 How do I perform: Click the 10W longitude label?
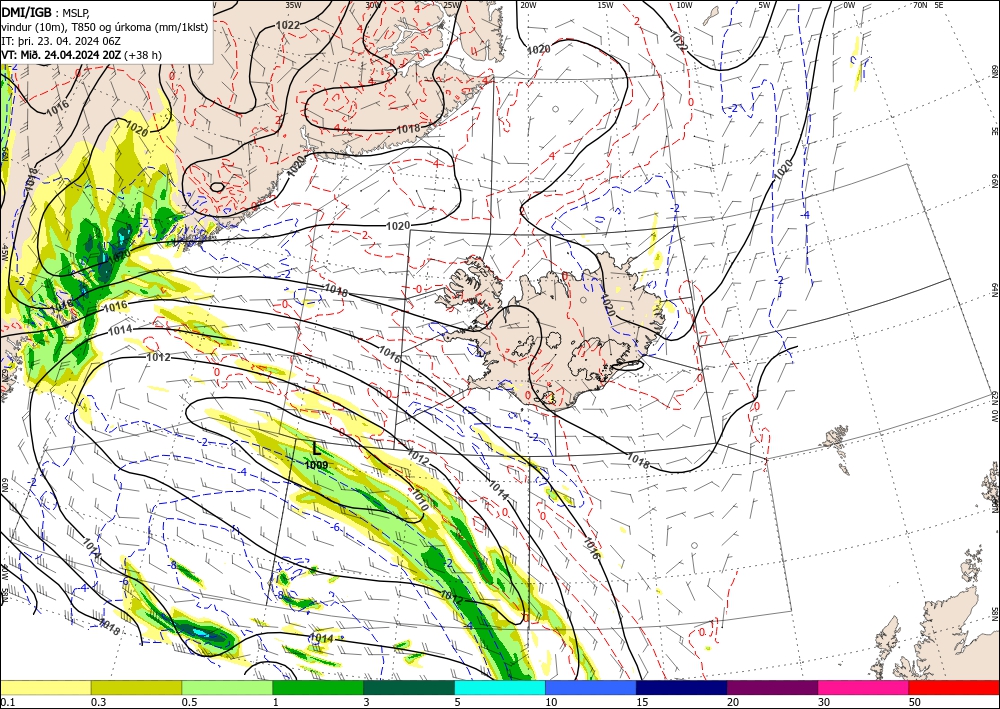point(684,4)
